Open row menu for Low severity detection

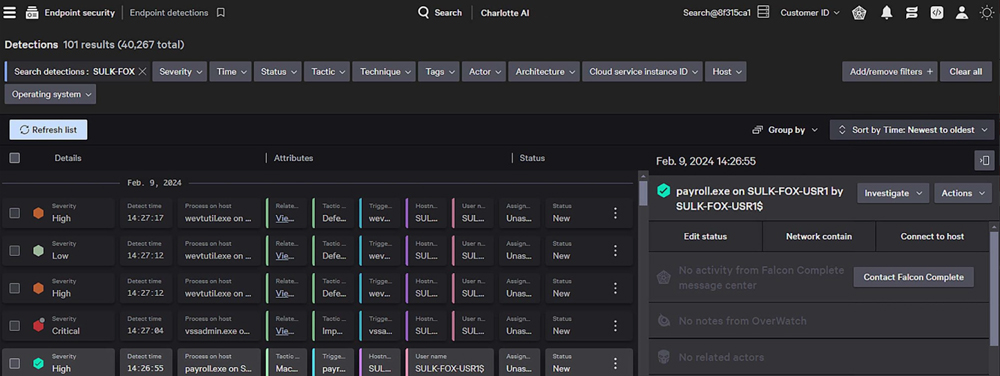615,251
